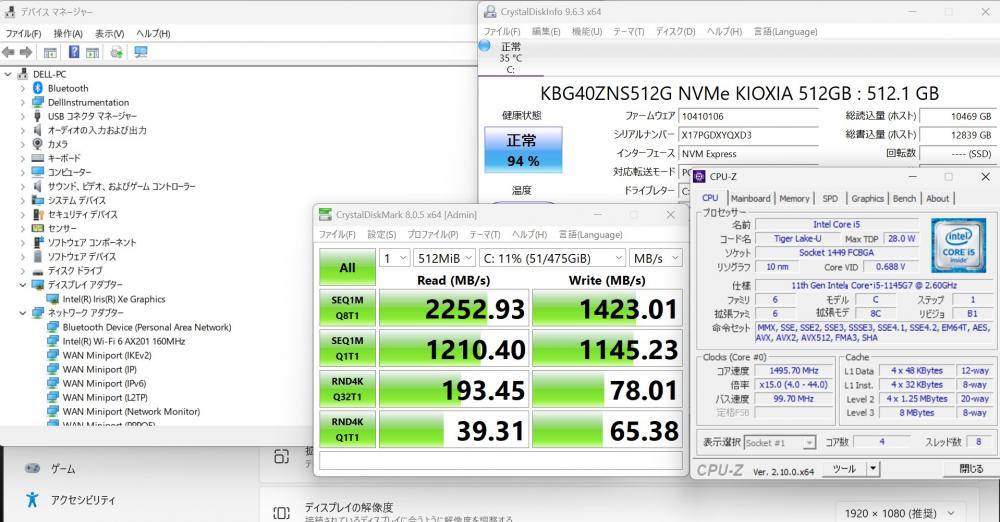Image resolution: width=1000 pixels, height=522 pixels.
Task: Open help via the blue question mark icon
Action: [74, 52]
